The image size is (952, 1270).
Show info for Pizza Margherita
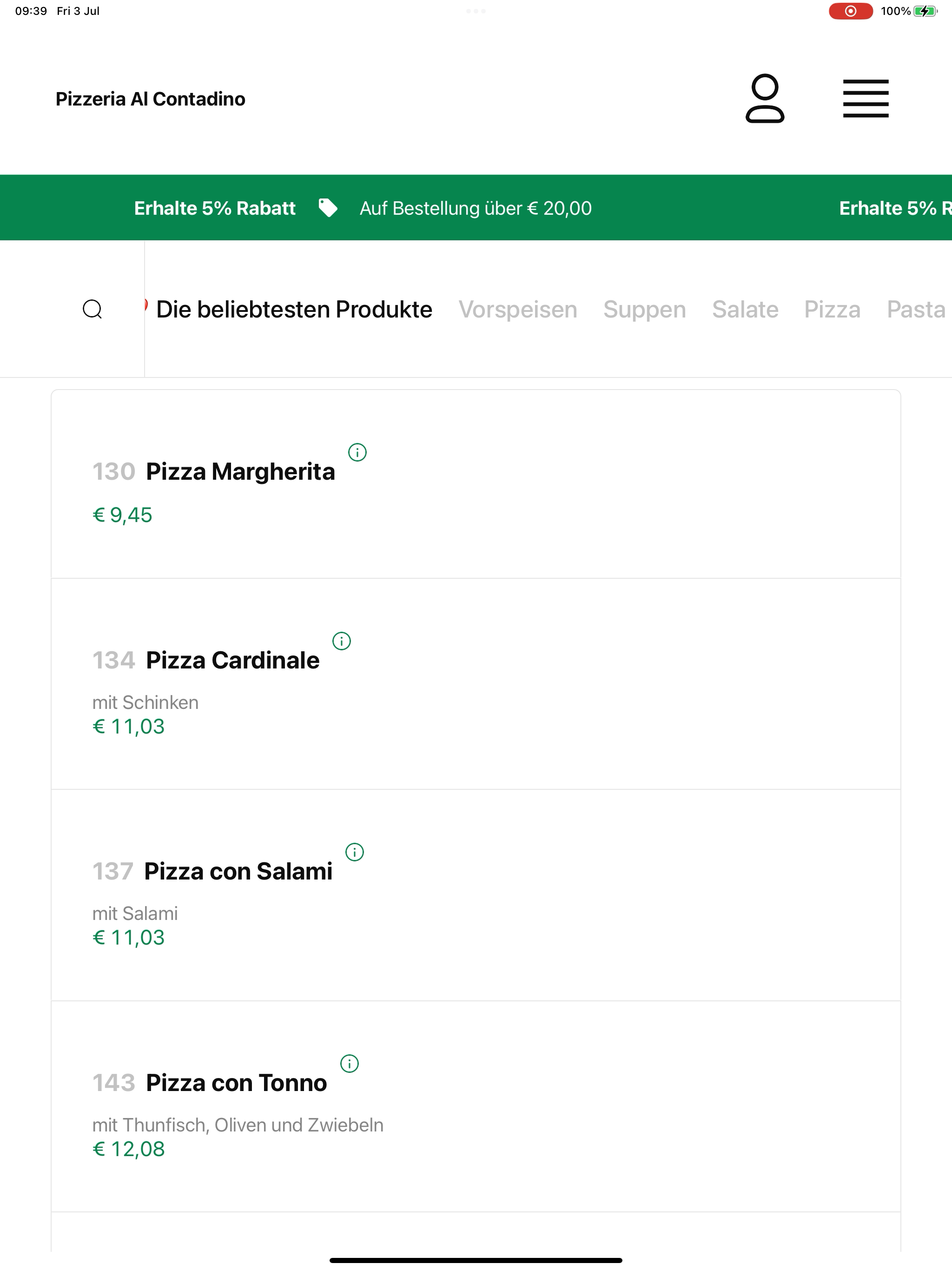[357, 452]
